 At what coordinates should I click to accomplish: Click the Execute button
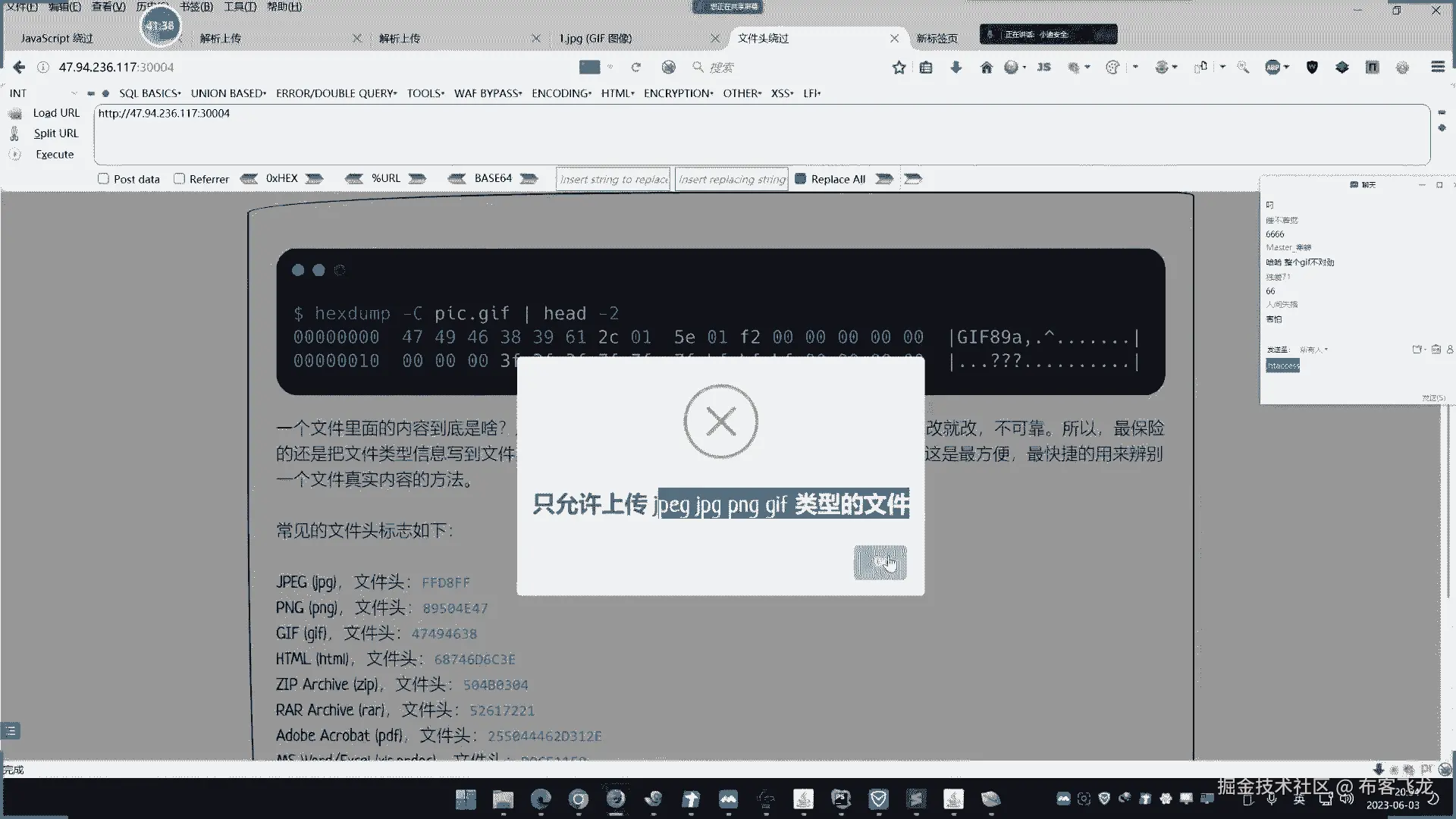coord(55,154)
